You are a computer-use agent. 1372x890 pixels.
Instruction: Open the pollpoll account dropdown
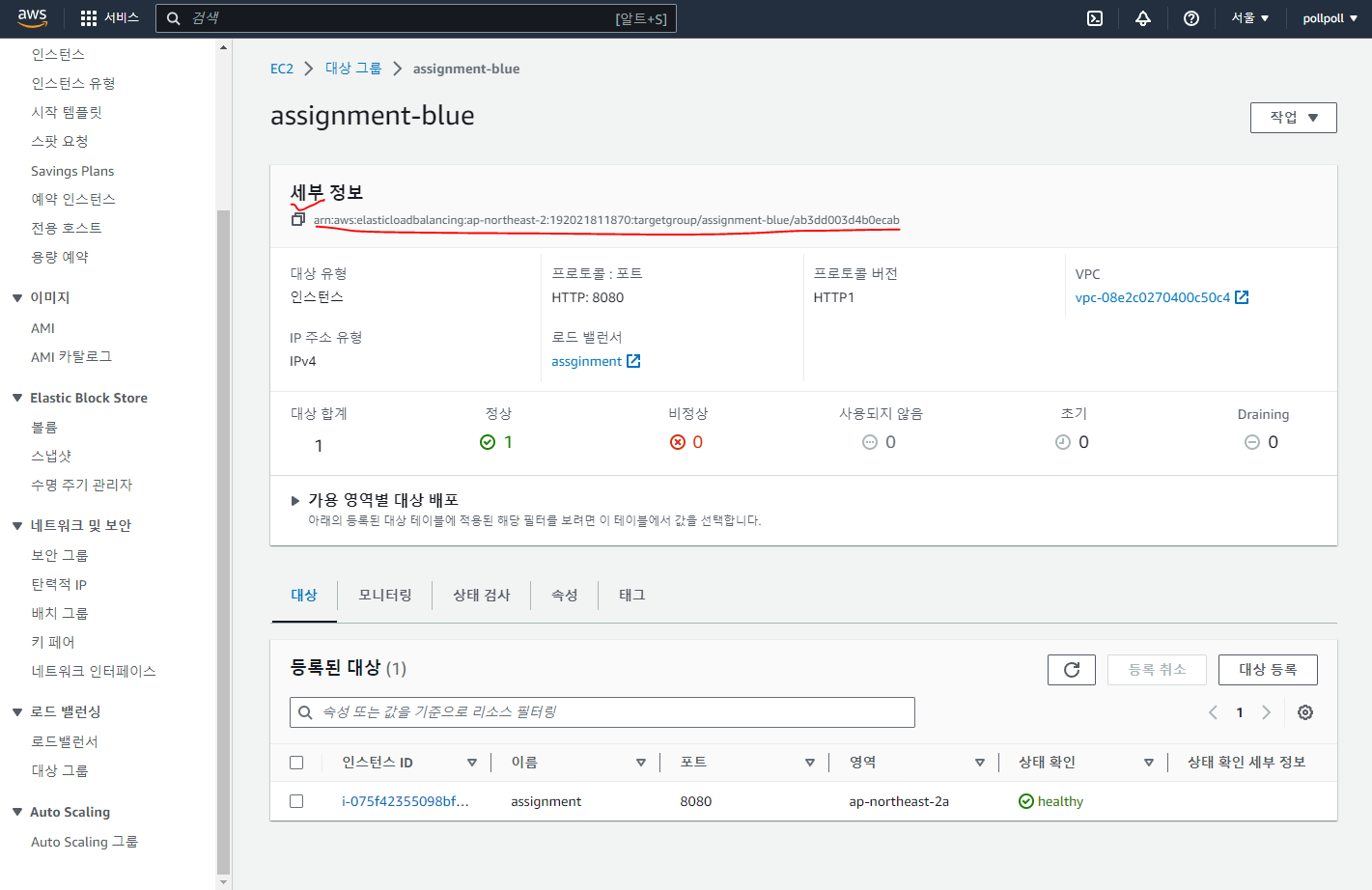pos(1330,18)
